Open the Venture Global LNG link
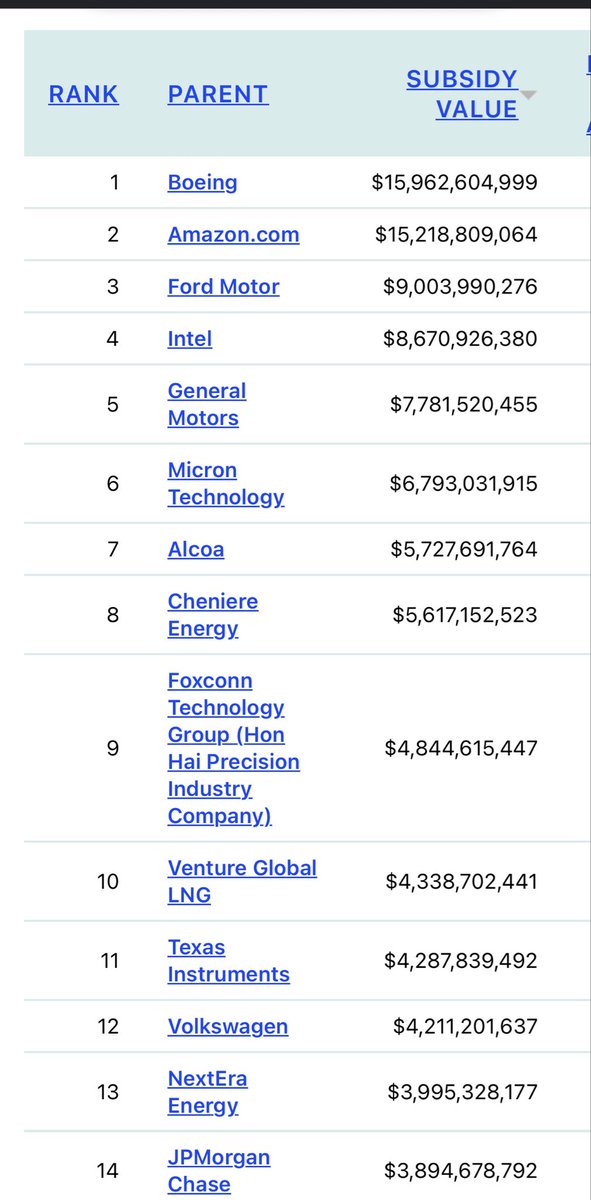This screenshot has height=1200, width=591. pyautogui.click(x=242, y=881)
